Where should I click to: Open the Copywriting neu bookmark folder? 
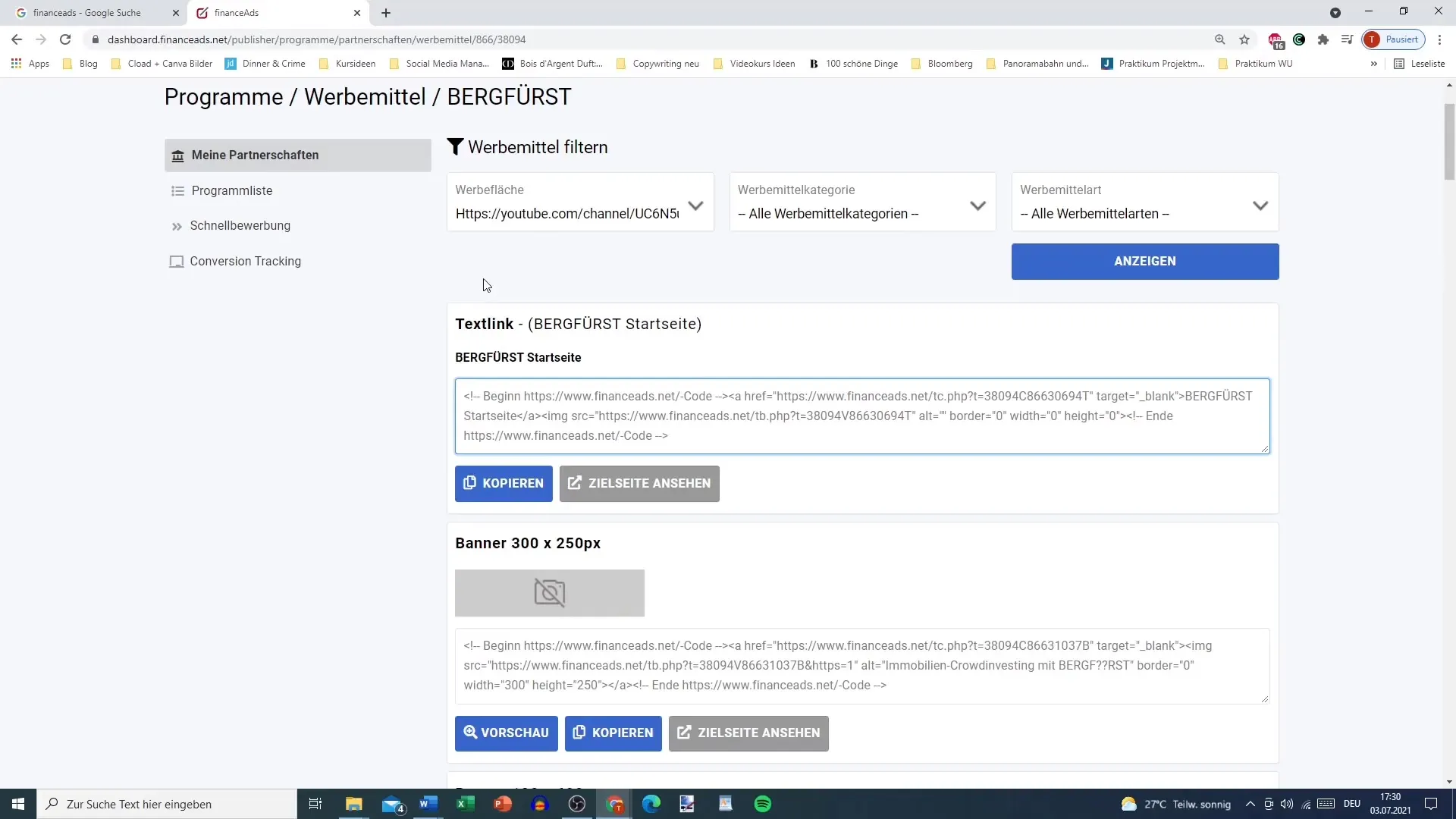coord(657,64)
